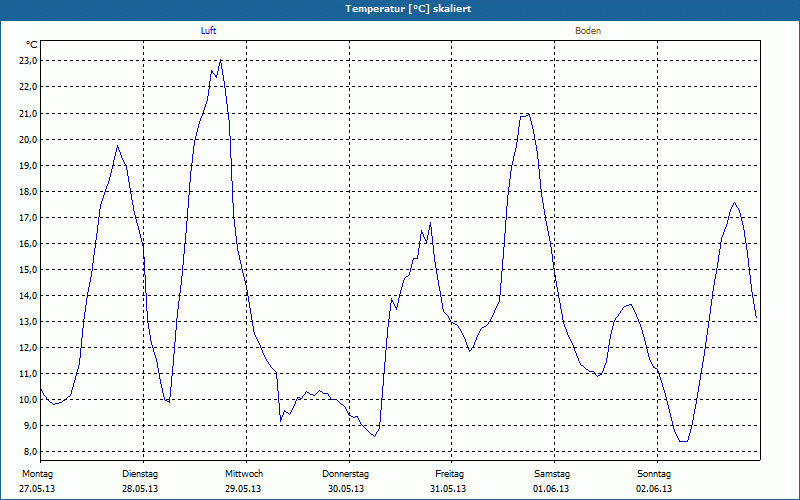Click the 21,0 temperature peak before Samstag

[529, 114]
